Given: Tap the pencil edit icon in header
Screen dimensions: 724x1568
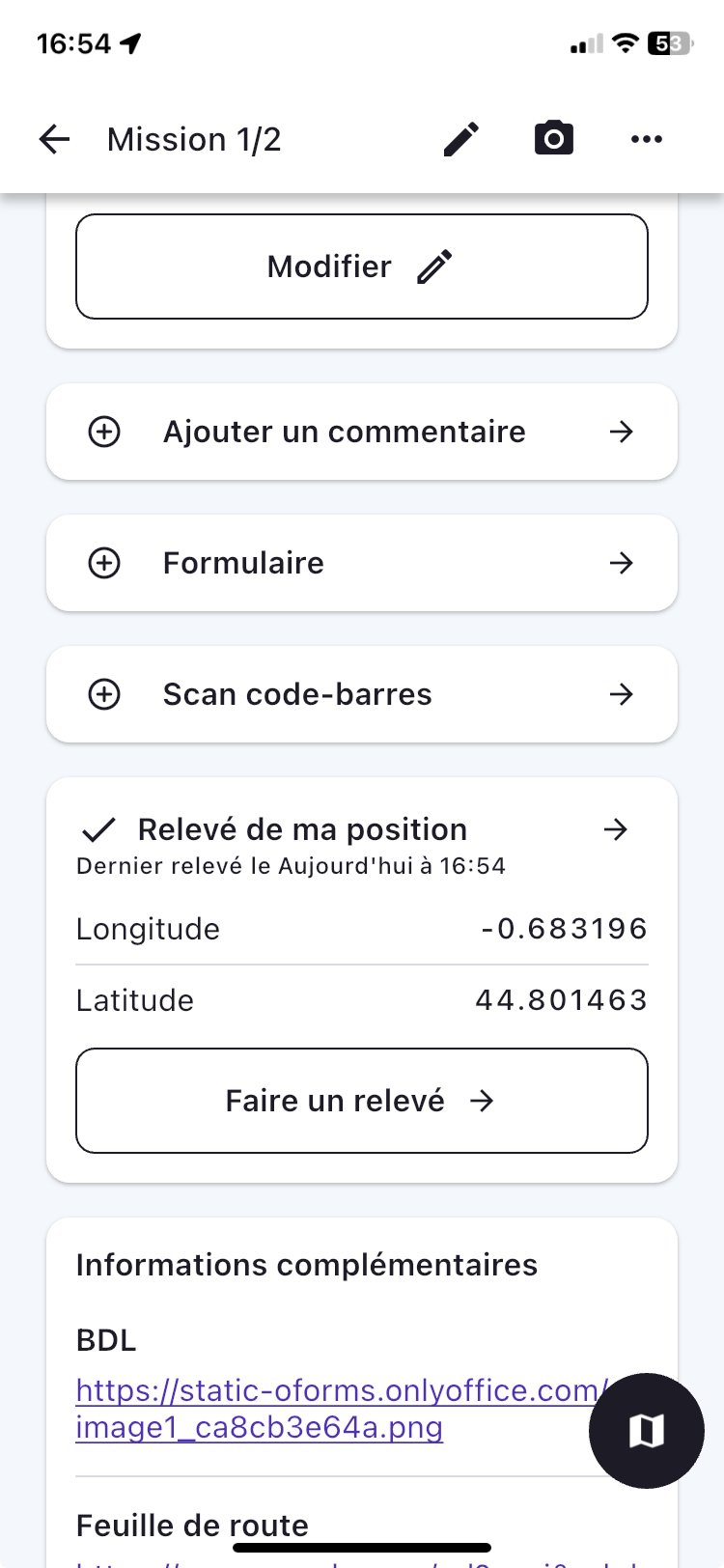Looking at the screenshot, I should 461,139.
